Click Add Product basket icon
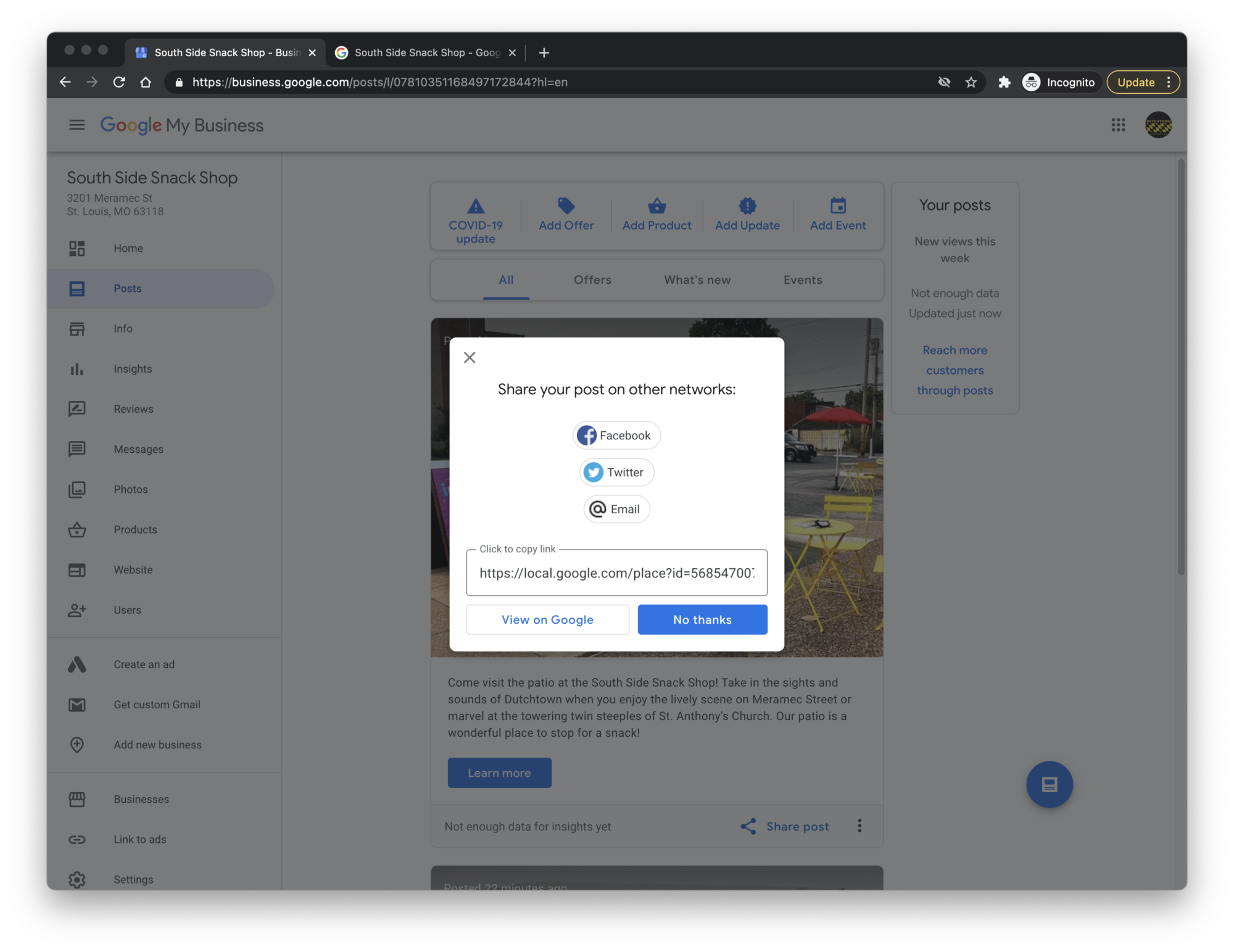 [657, 205]
